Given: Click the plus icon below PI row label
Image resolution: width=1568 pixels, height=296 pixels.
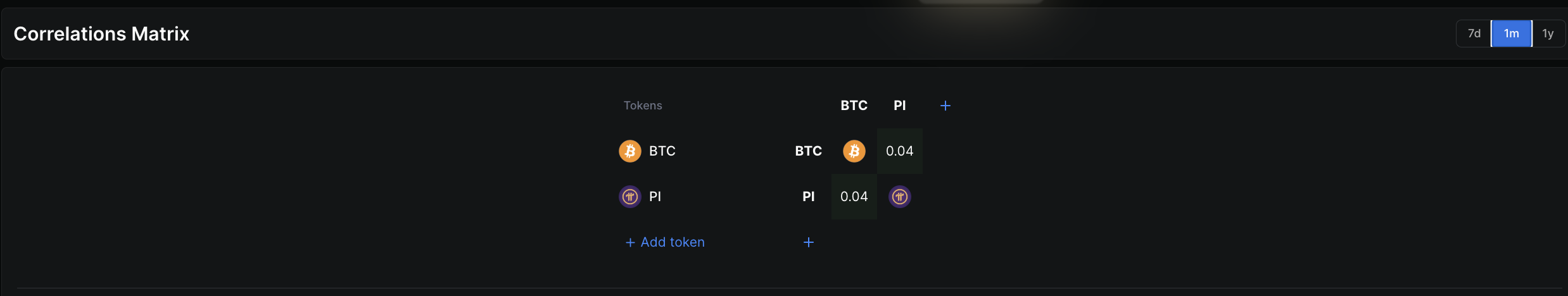Looking at the screenshot, I should (808, 242).
